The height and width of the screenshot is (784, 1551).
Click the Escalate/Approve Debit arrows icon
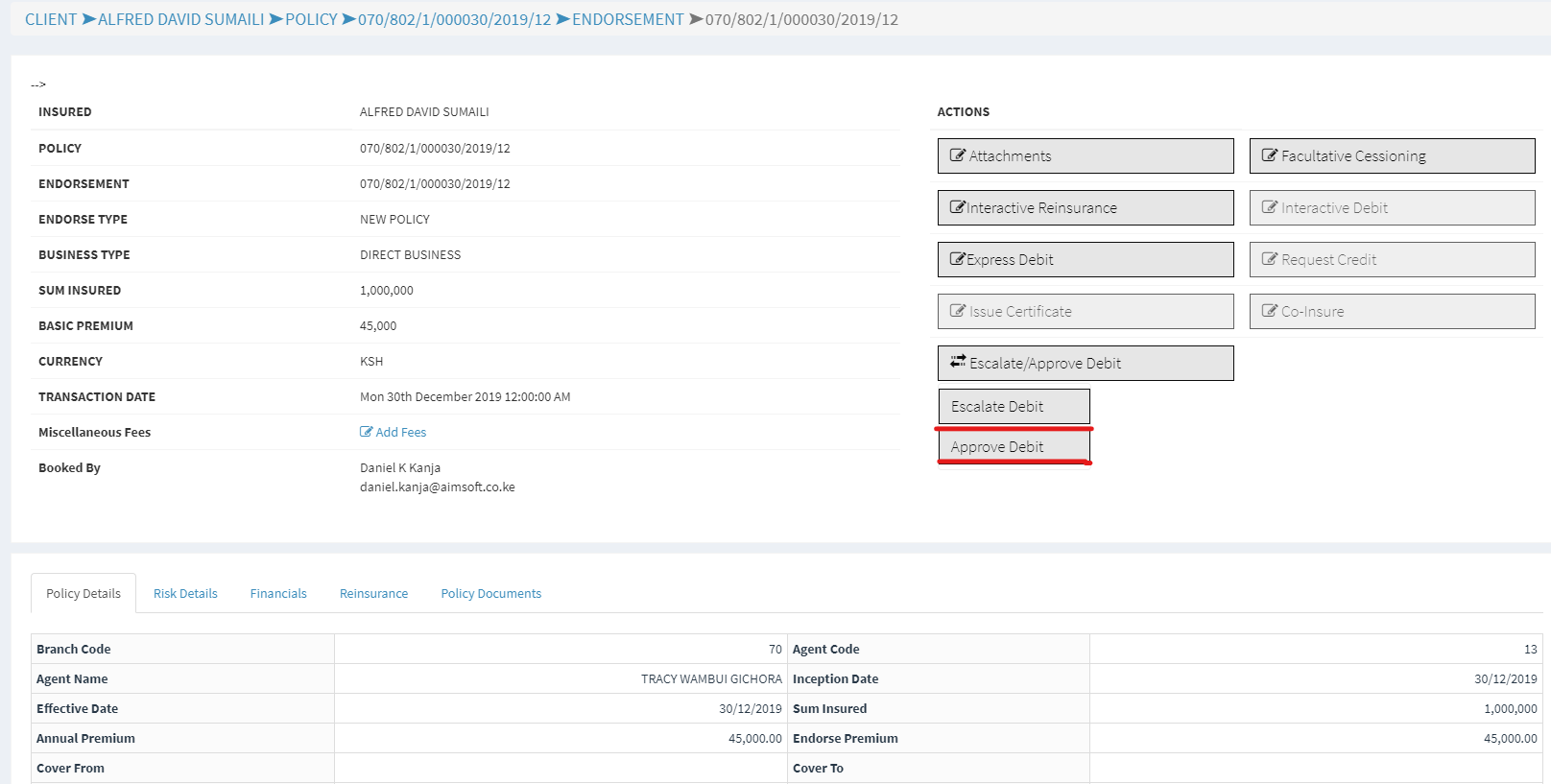(x=958, y=362)
